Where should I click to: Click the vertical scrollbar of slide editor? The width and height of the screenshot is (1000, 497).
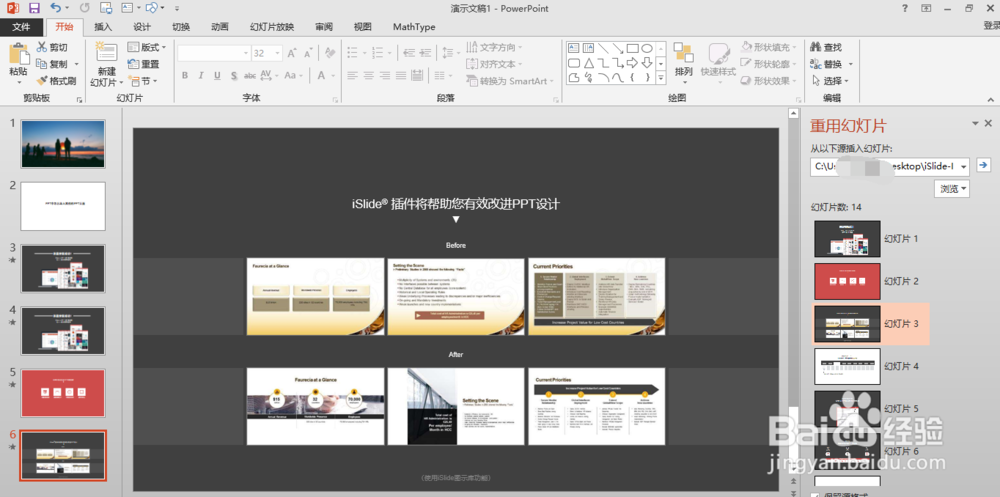793,293
